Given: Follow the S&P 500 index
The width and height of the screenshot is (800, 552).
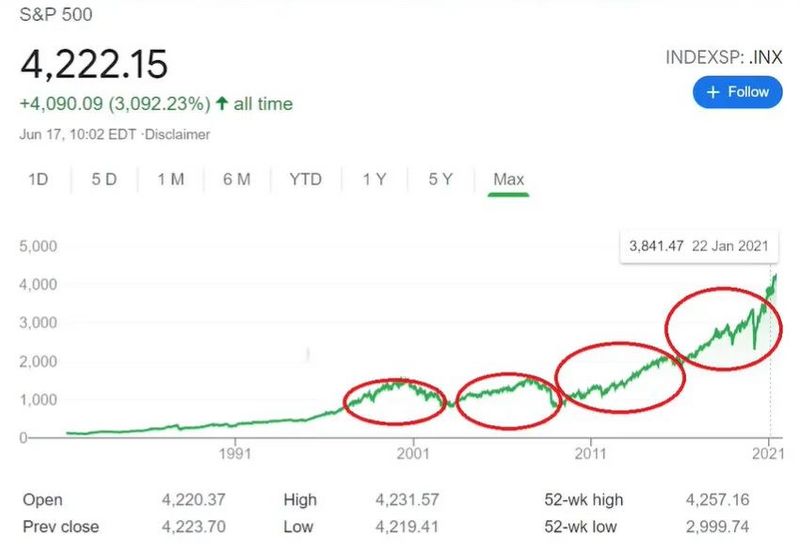Looking at the screenshot, I should 737,92.
